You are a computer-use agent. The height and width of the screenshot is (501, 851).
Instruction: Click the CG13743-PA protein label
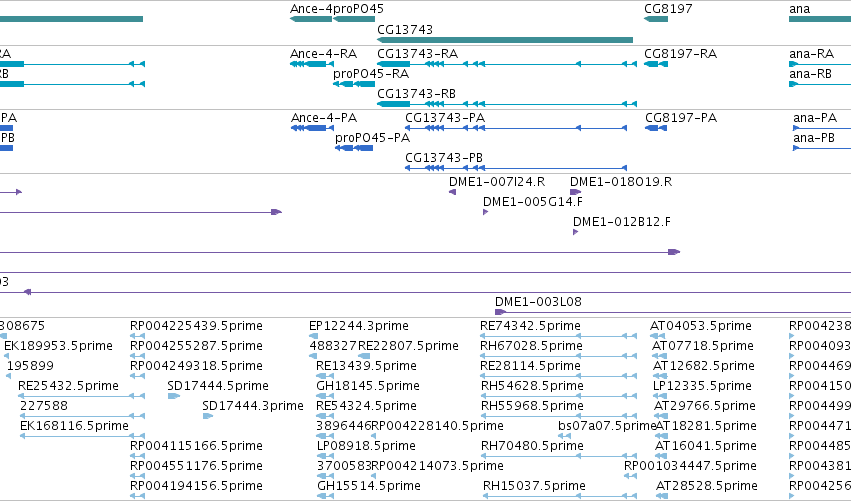click(x=445, y=118)
